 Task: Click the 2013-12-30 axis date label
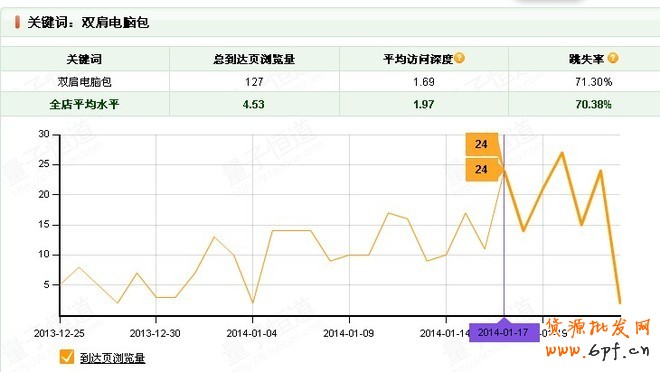[155, 333]
